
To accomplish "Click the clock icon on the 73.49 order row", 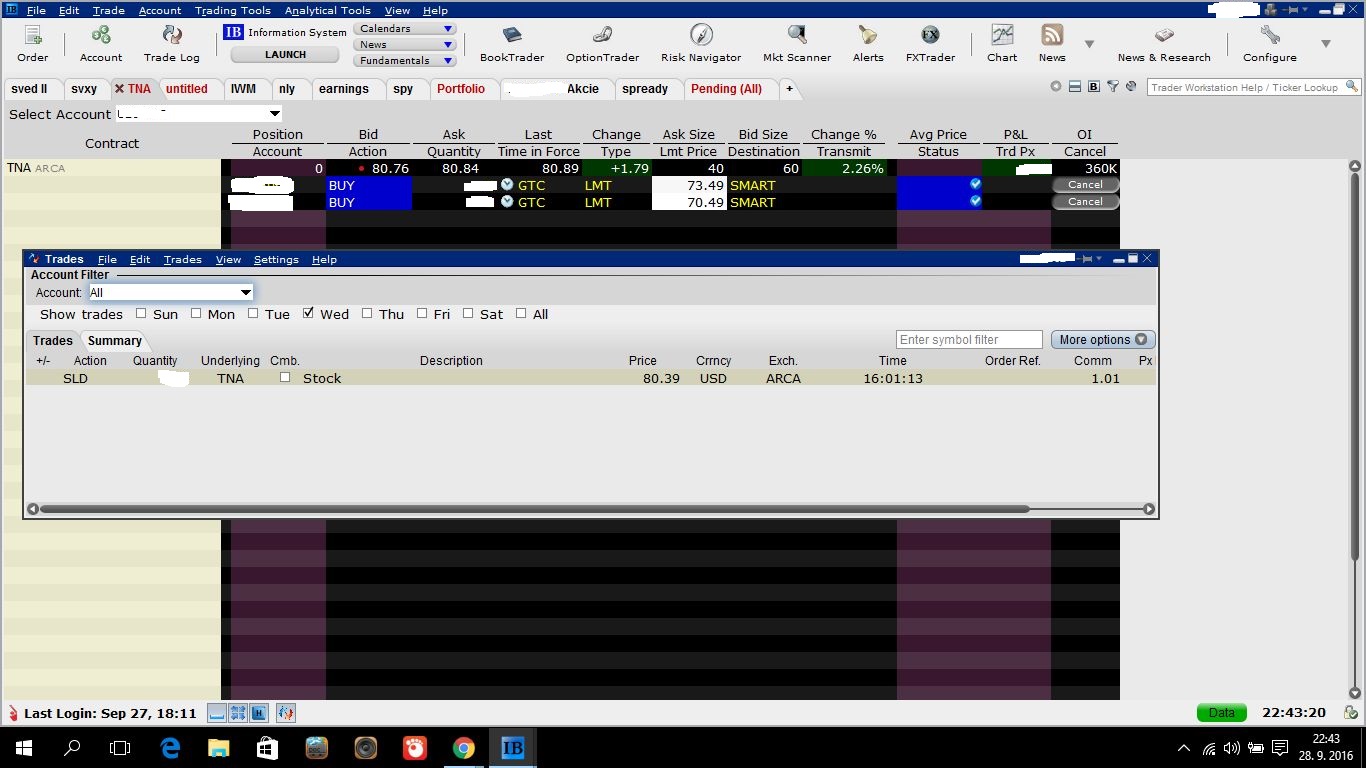I will [x=507, y=185].
